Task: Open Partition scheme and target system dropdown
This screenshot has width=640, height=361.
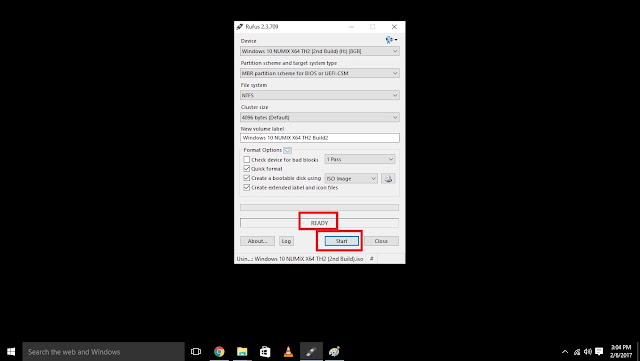Action: tap(320, 74)
